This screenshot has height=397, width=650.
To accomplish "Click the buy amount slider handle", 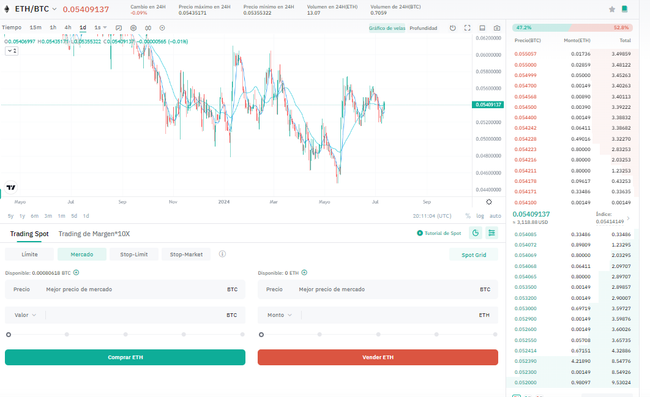I will pyautogui.click(x=8, y=334).
